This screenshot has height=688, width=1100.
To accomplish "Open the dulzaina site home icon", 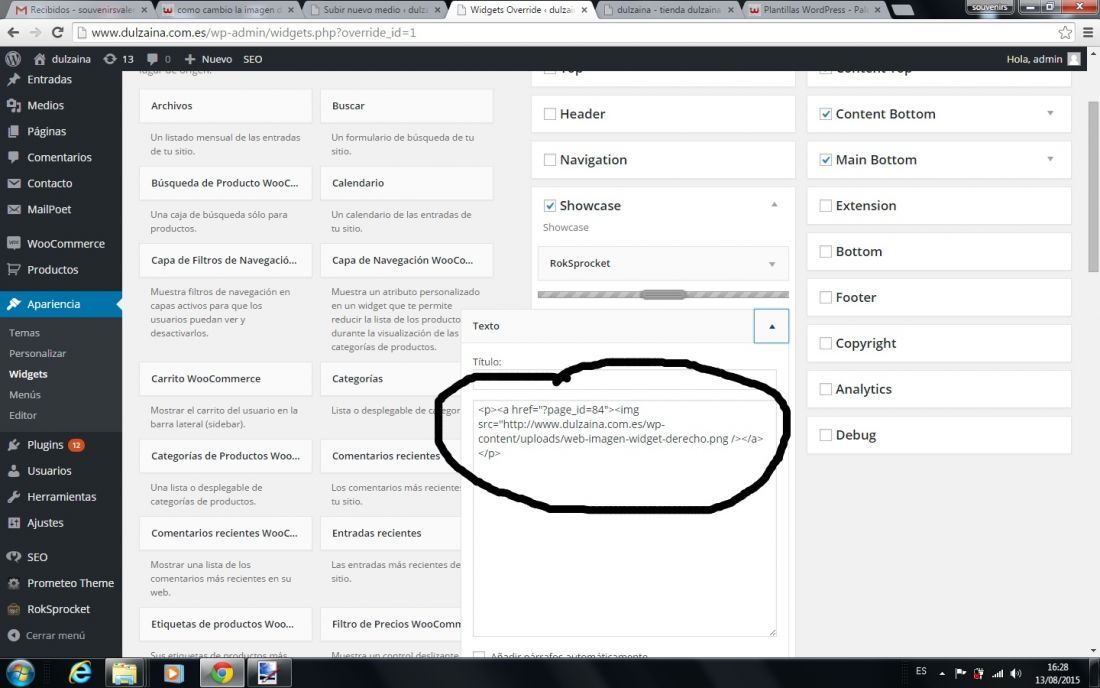I will click(40, 59).
